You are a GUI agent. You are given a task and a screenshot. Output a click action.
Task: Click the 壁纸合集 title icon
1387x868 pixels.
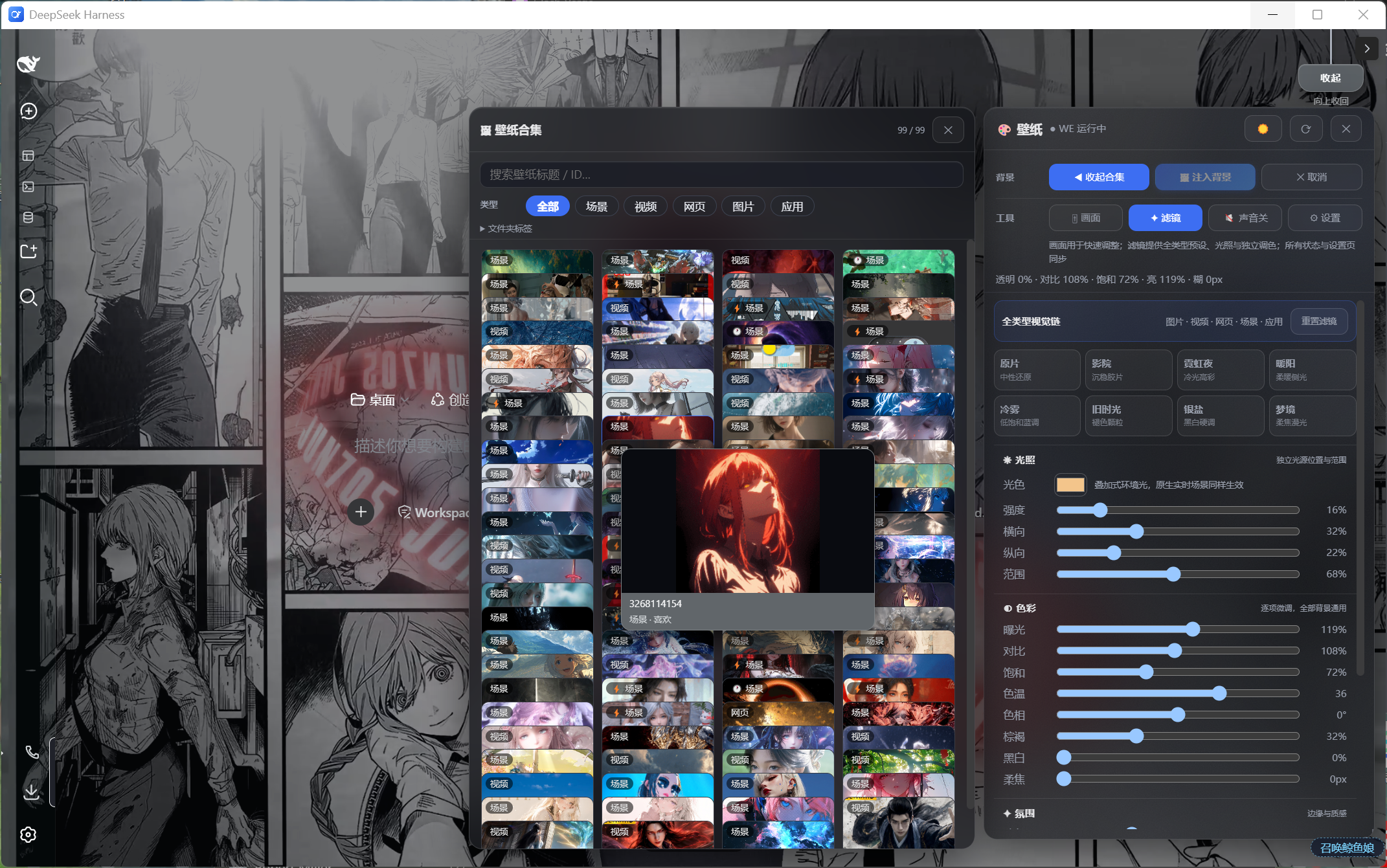tap(486, 131)
